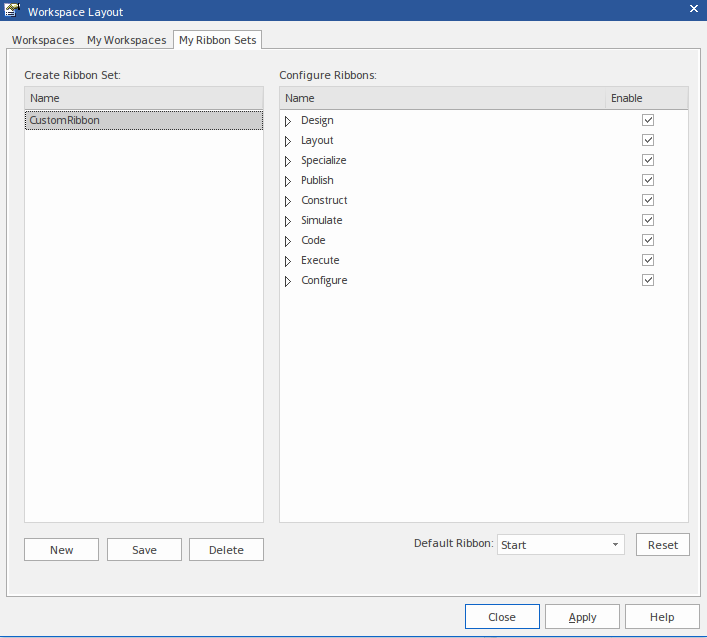The height and width of the screenshot is (638, 707).
Task: Uncheck the Code ribbon enable box
Action: pyautogui.click(x=648, y=240)
